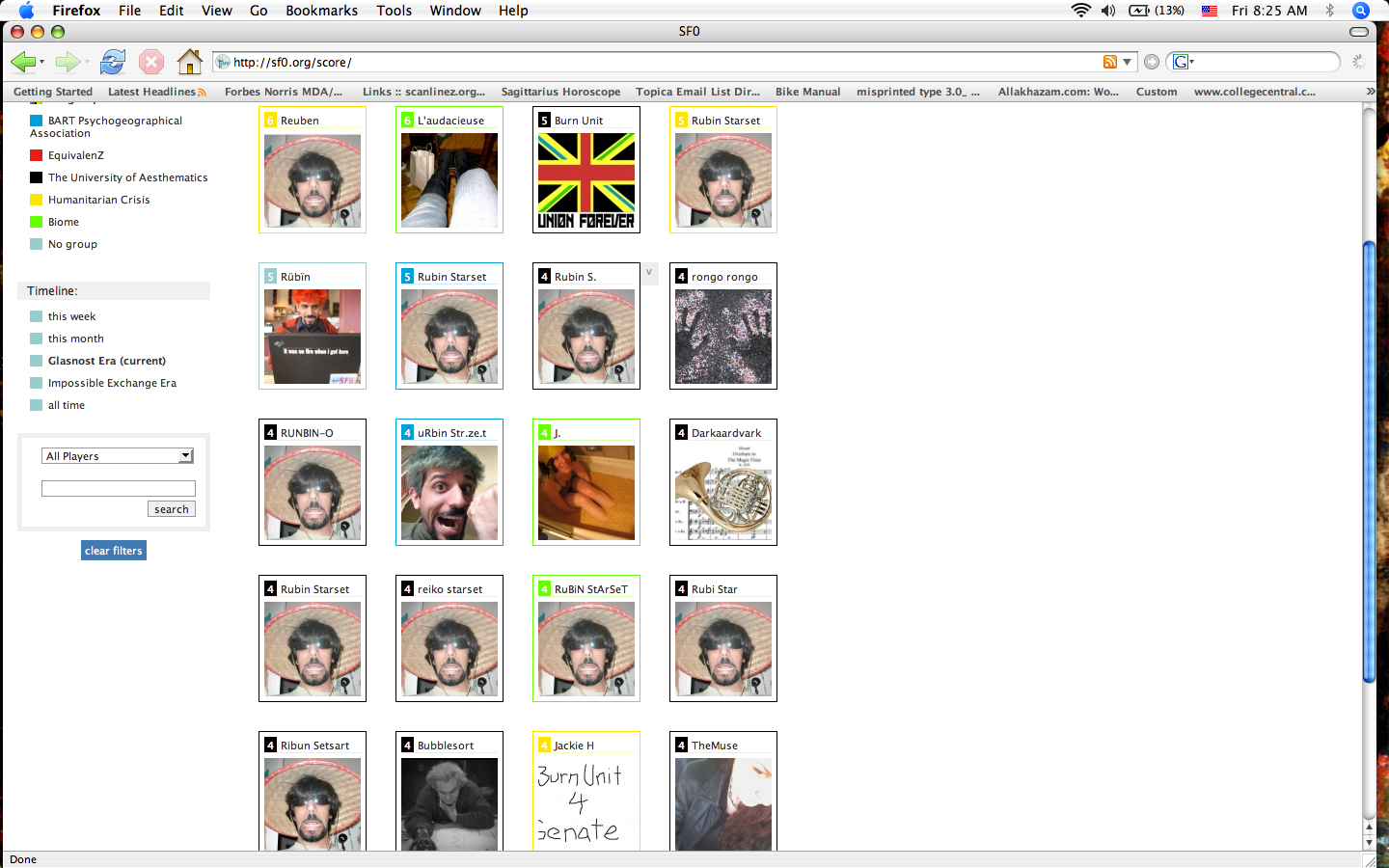This screenshot has width=1389, height=868.
Task: Expand the address bar history dropdown arrow
Action: (x=1127, y=63)
